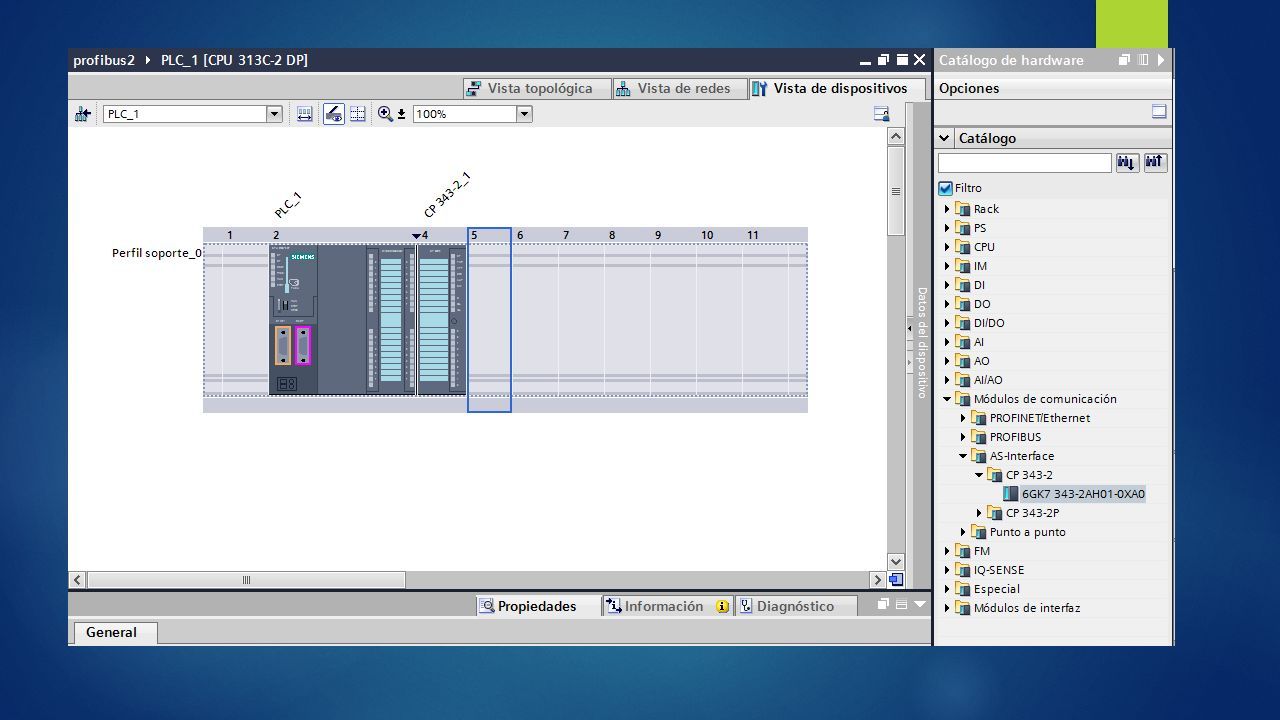
Task: Select the Especial catalog folder
Action: (997, 589)
